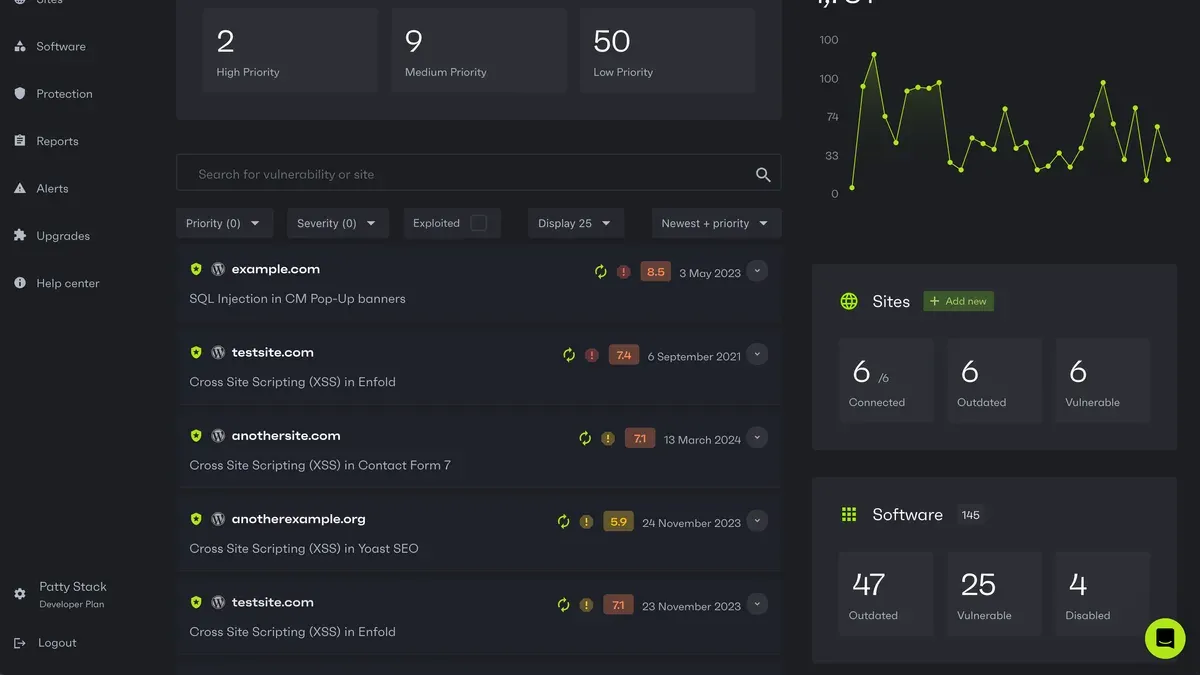This screenshot has width=1200, height=675.
Task: Click the Protection shield icon in sidebar
Action: pyautogui.click(x=20, y=93)
